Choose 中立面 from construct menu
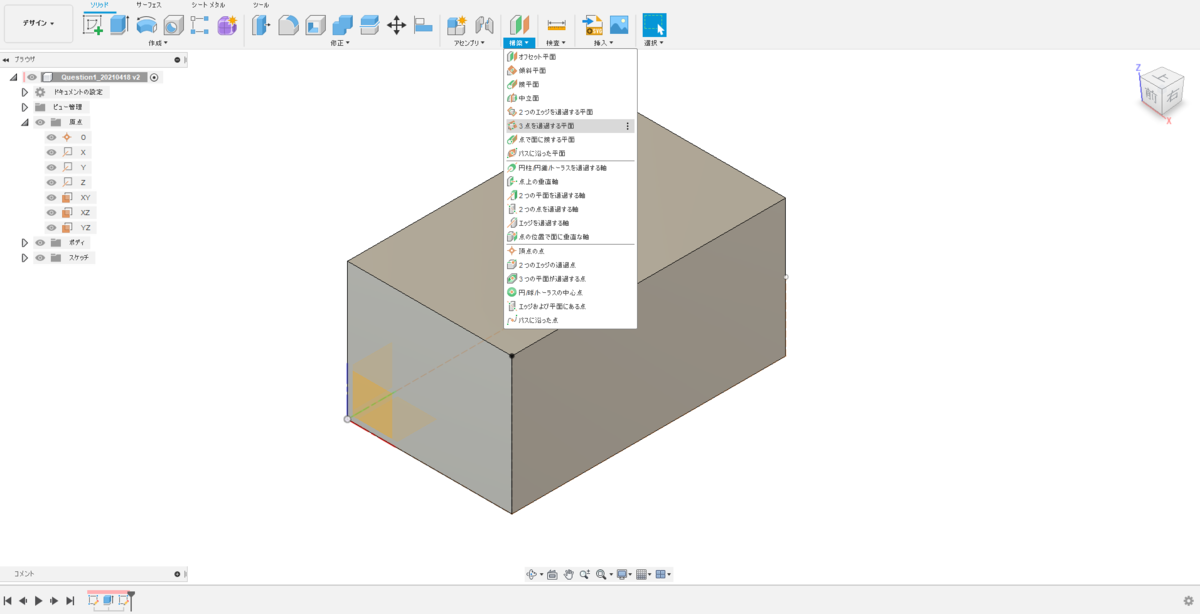1200x614 pixels. pos(570,98)
